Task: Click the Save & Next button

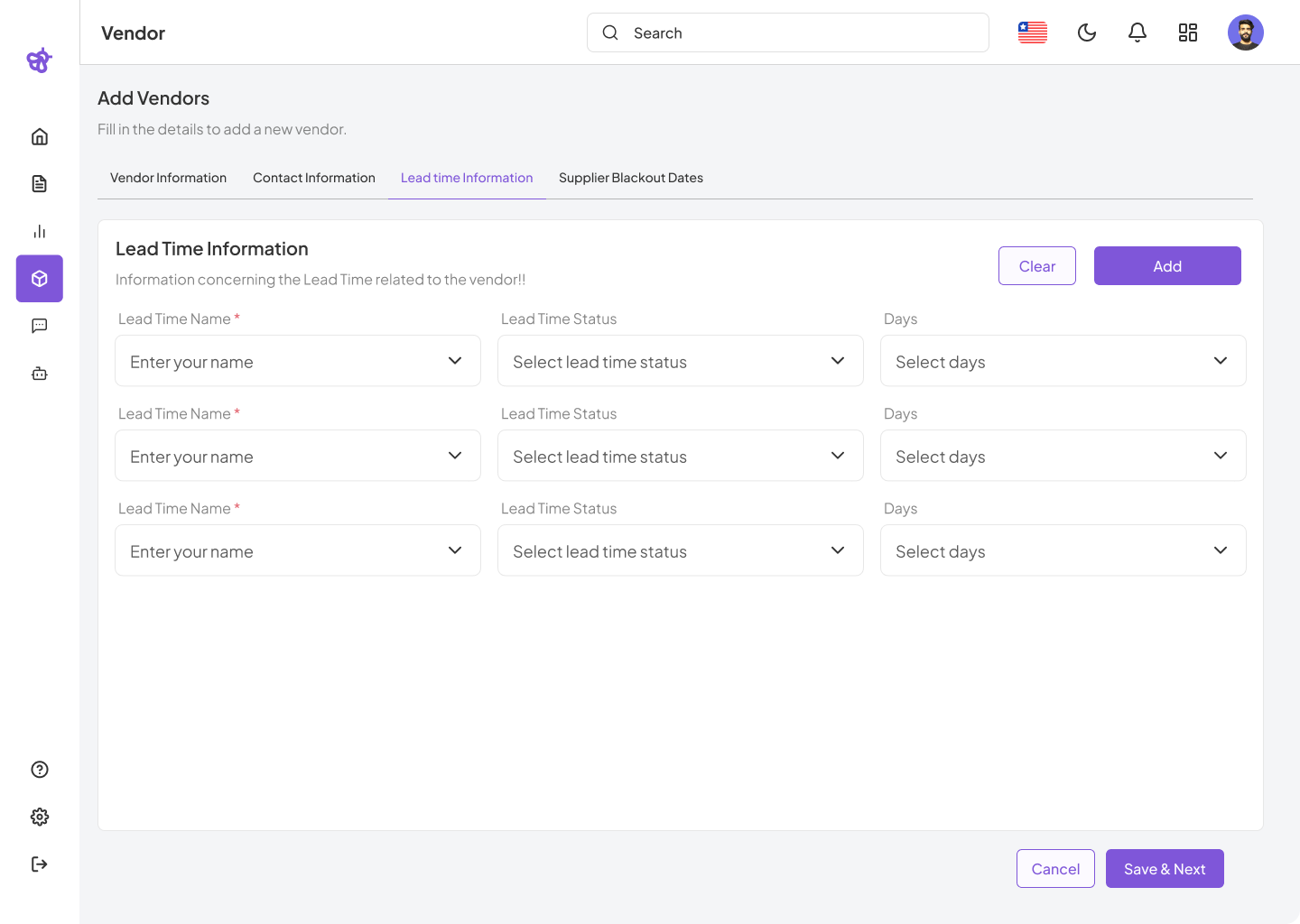Action: 1165,869
